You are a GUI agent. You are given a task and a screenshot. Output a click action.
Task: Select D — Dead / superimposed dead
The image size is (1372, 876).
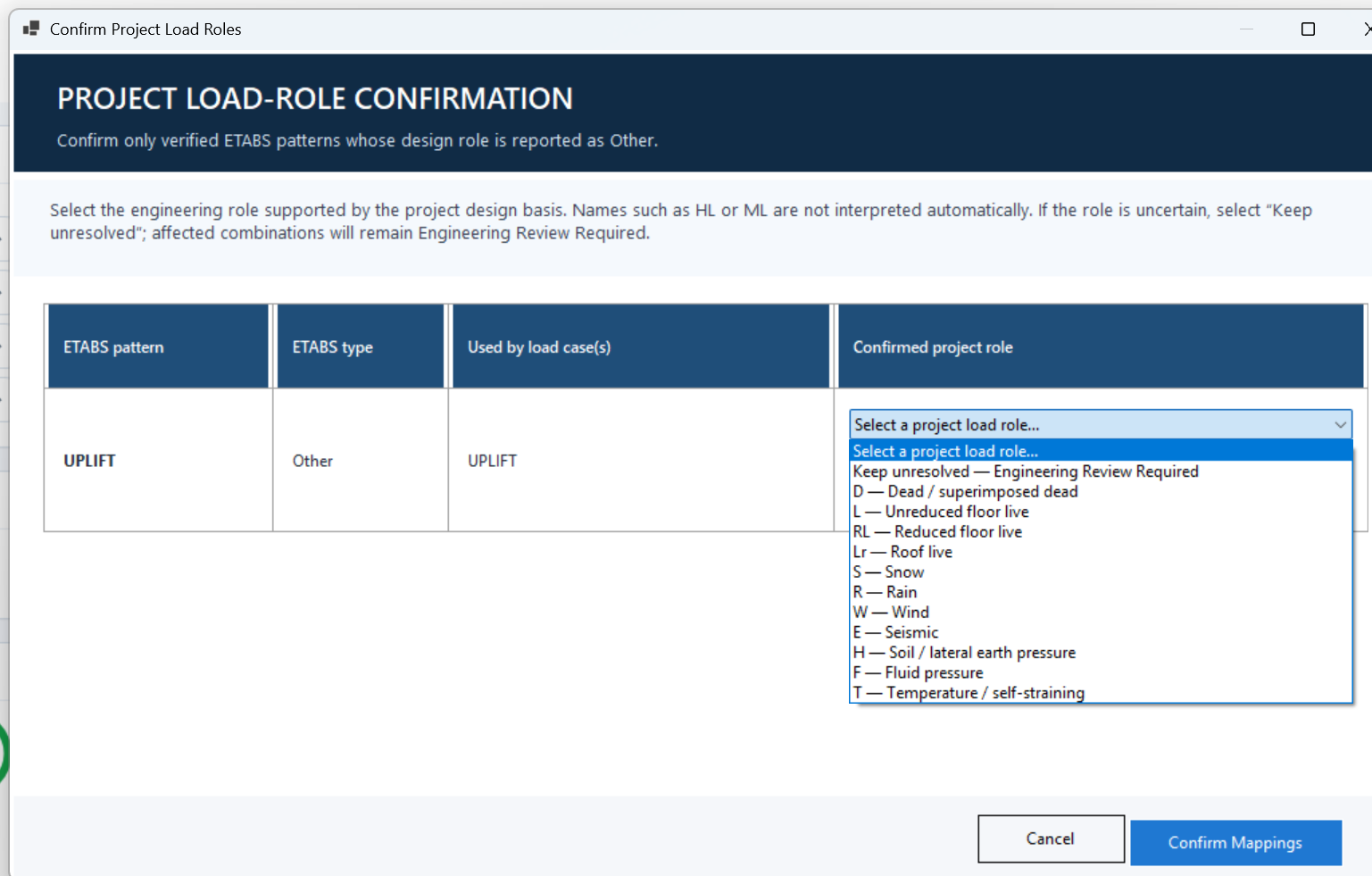click(x=1100, y=492)
